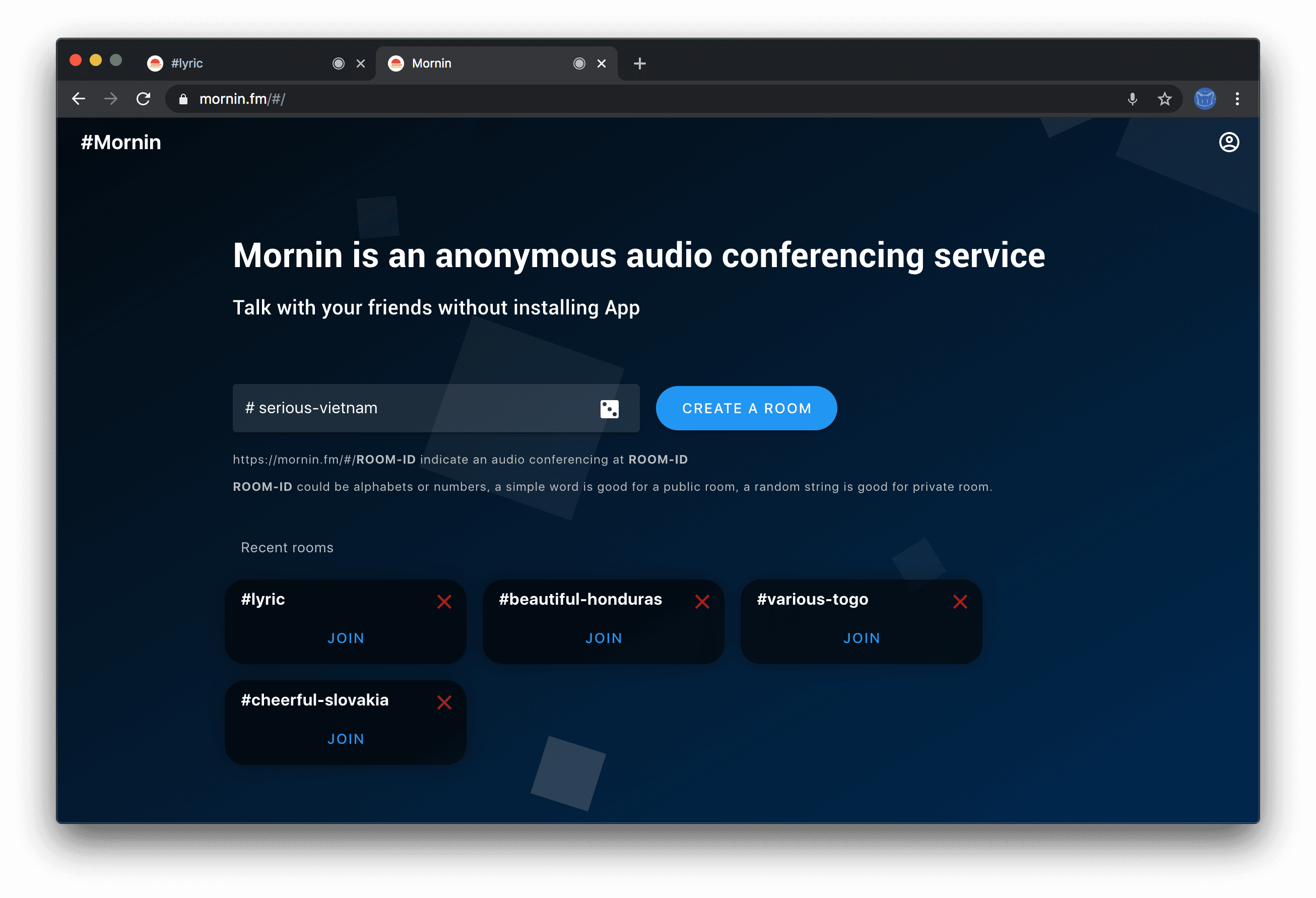
Task: Reload the current page
Action: pyautogui.click(x=143, y=99)
